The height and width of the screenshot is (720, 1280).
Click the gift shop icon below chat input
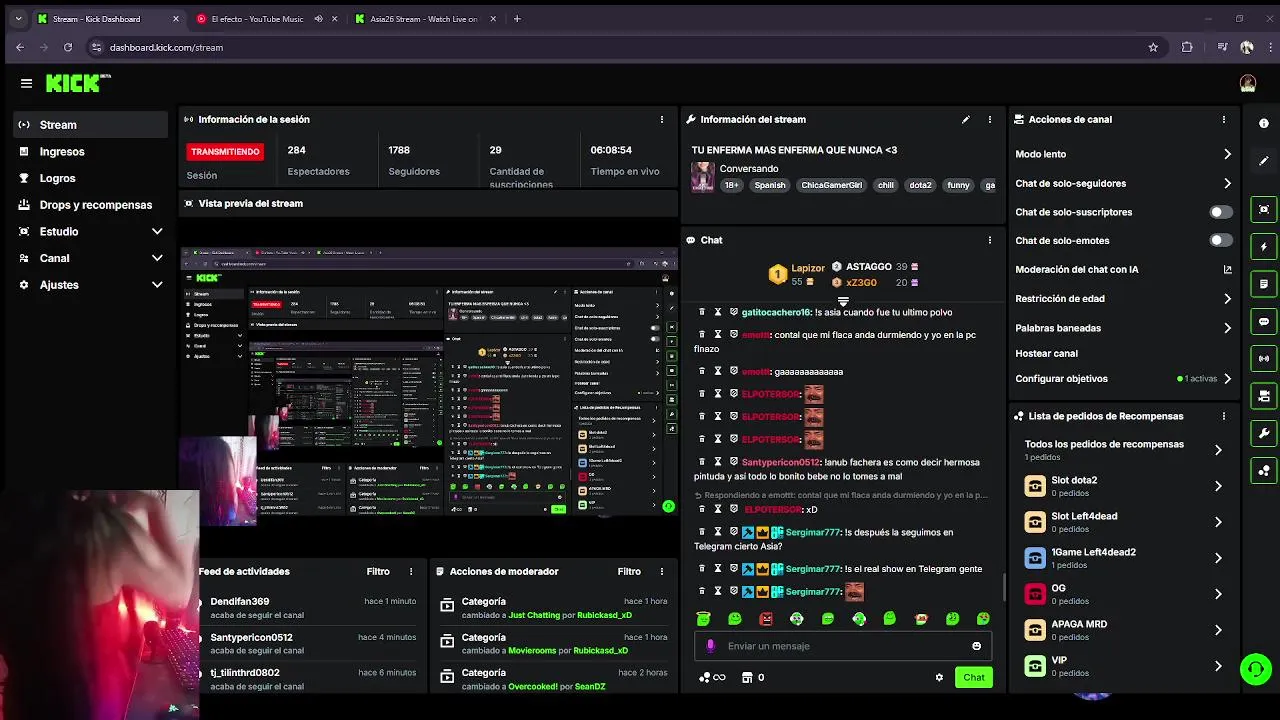746,677
